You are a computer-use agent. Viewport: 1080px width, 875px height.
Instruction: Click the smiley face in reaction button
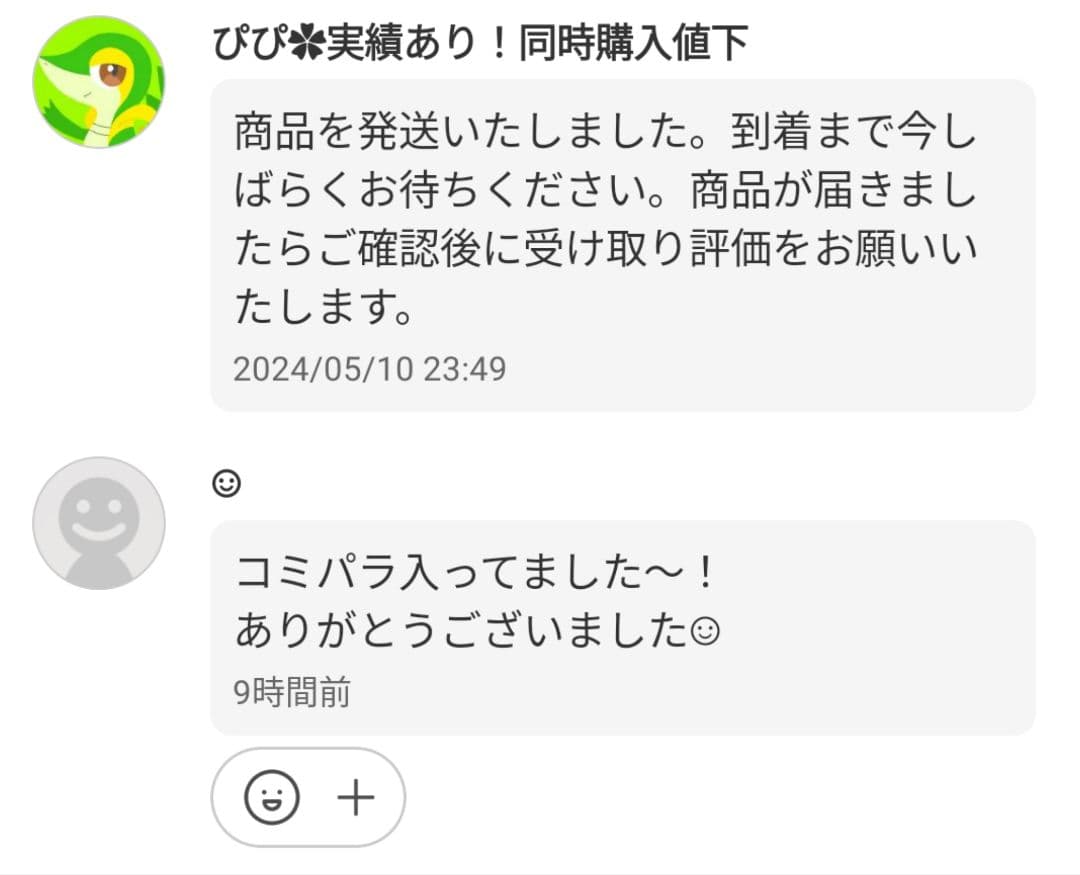[272, 797]
